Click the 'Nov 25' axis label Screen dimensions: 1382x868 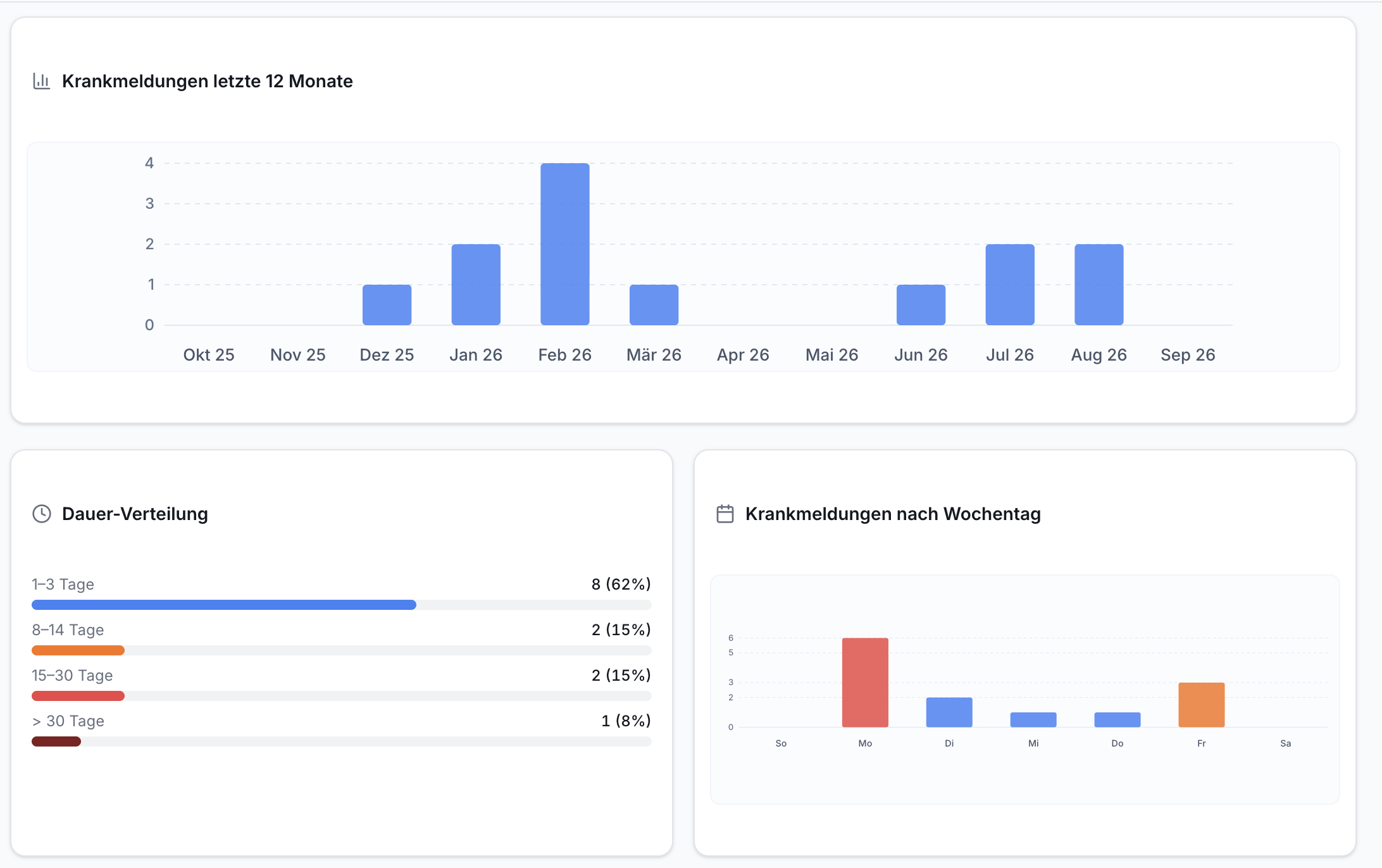[x=298, y=355]
